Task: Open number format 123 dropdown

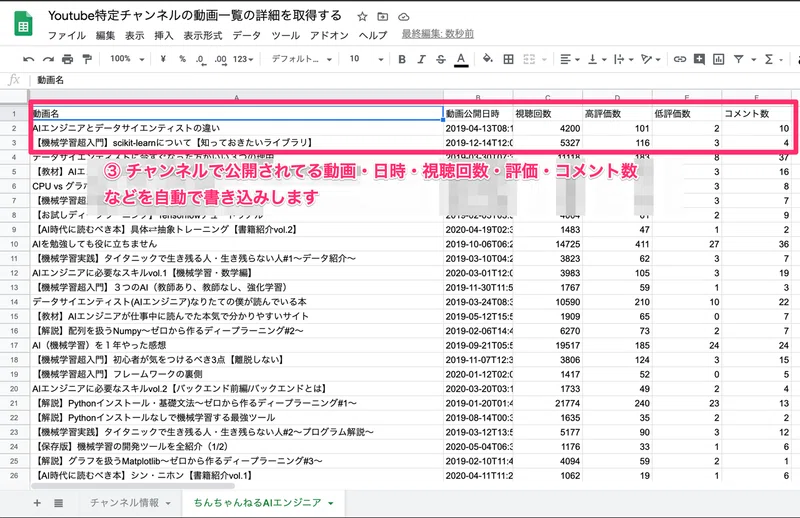Action: click(x=243, y=59)
